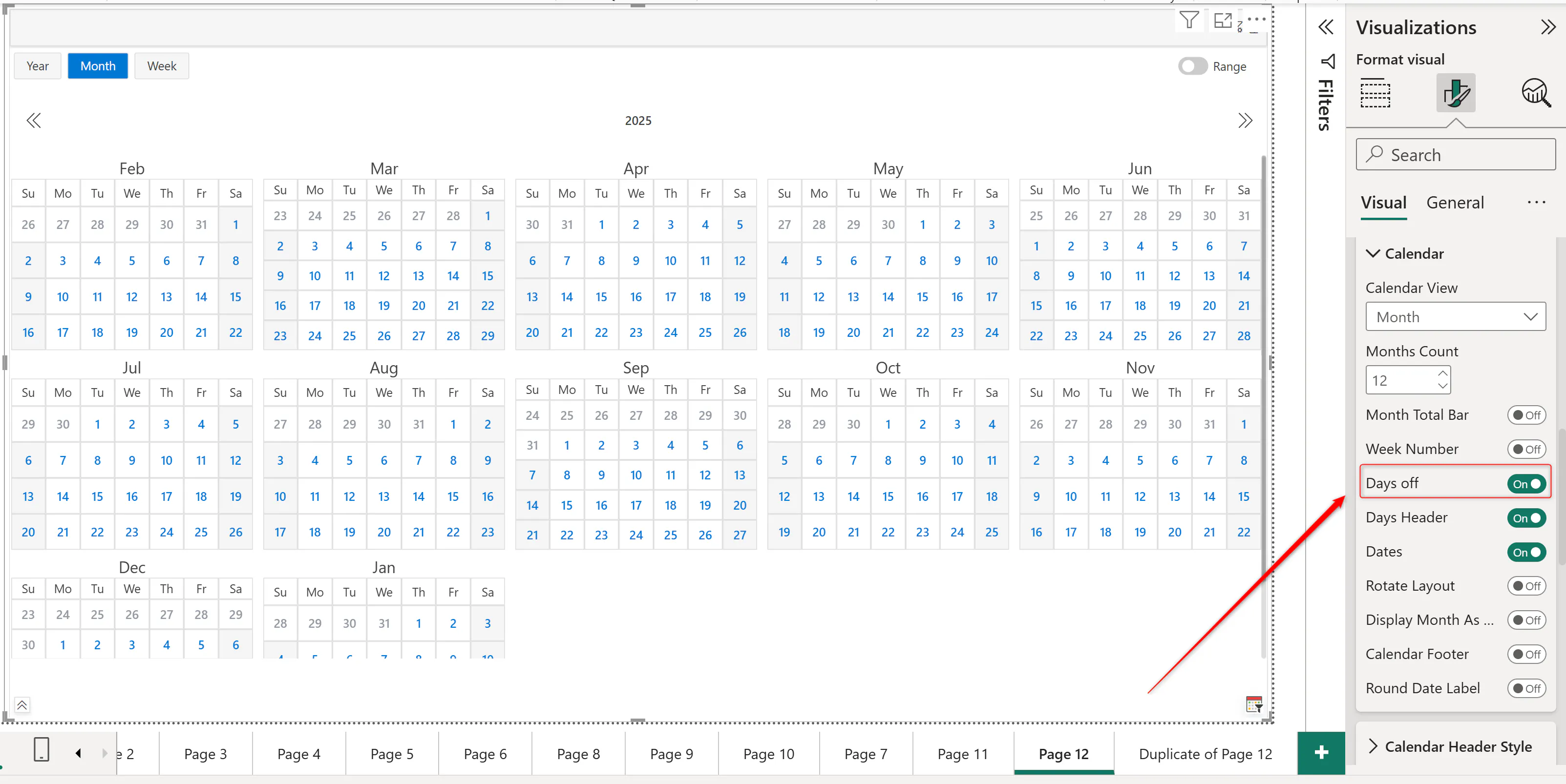This screenshot has width=1566, height=784.
Task: Click the Week view button
Action: (x=161, y=65)
